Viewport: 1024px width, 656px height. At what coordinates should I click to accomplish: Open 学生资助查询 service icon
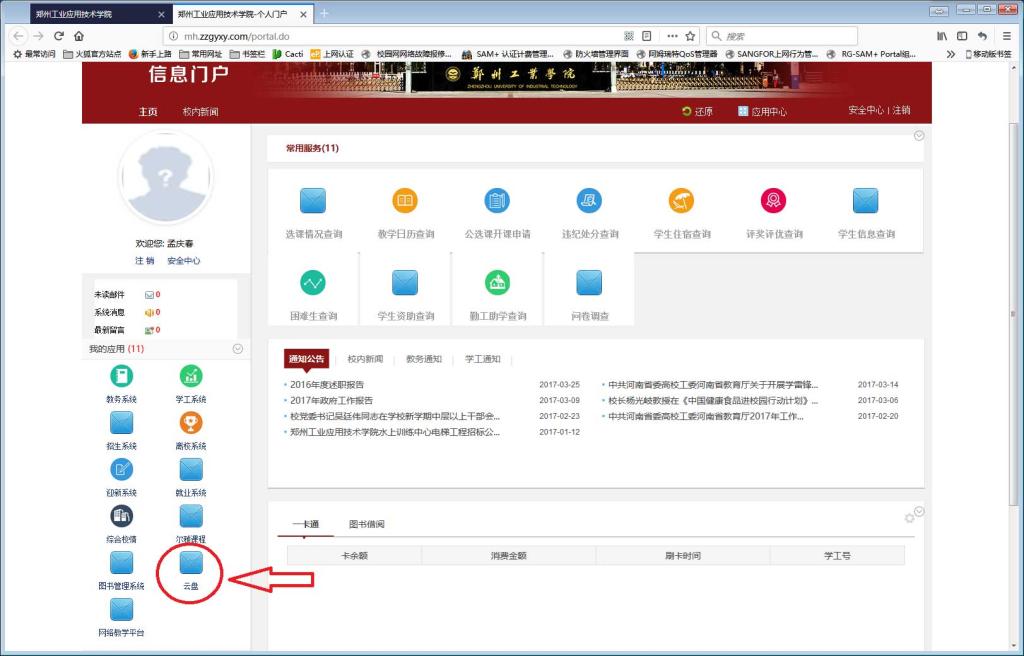[x=405, y=282]
